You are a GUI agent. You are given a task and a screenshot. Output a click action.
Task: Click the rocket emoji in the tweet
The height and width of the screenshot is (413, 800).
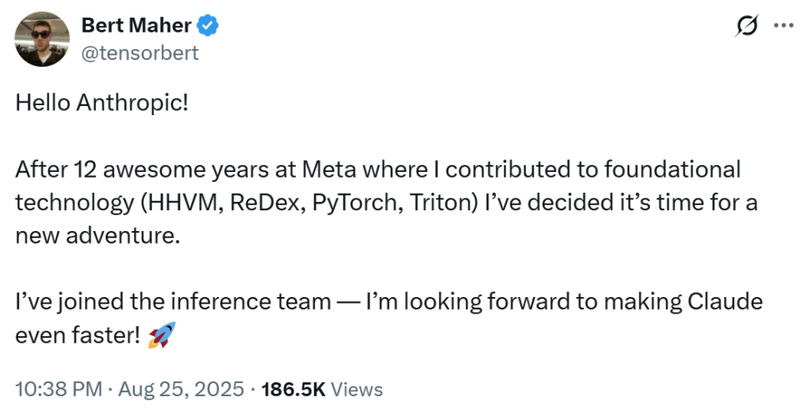click(160, 336)
